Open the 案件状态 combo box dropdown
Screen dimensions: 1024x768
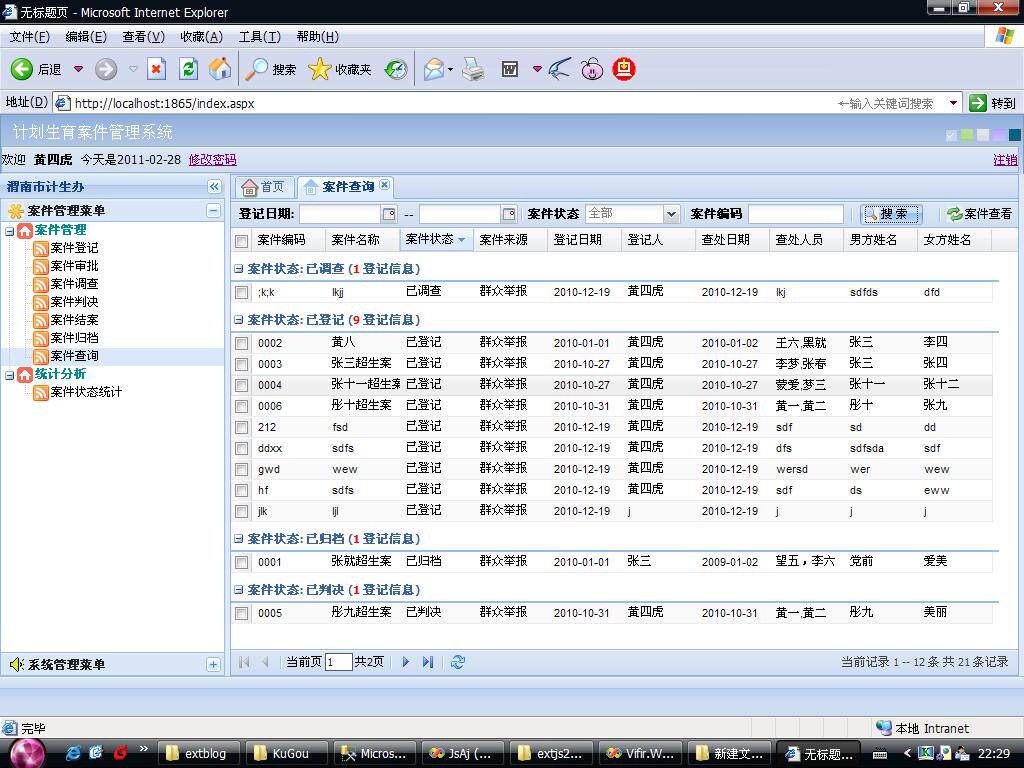tap(671, 214)
